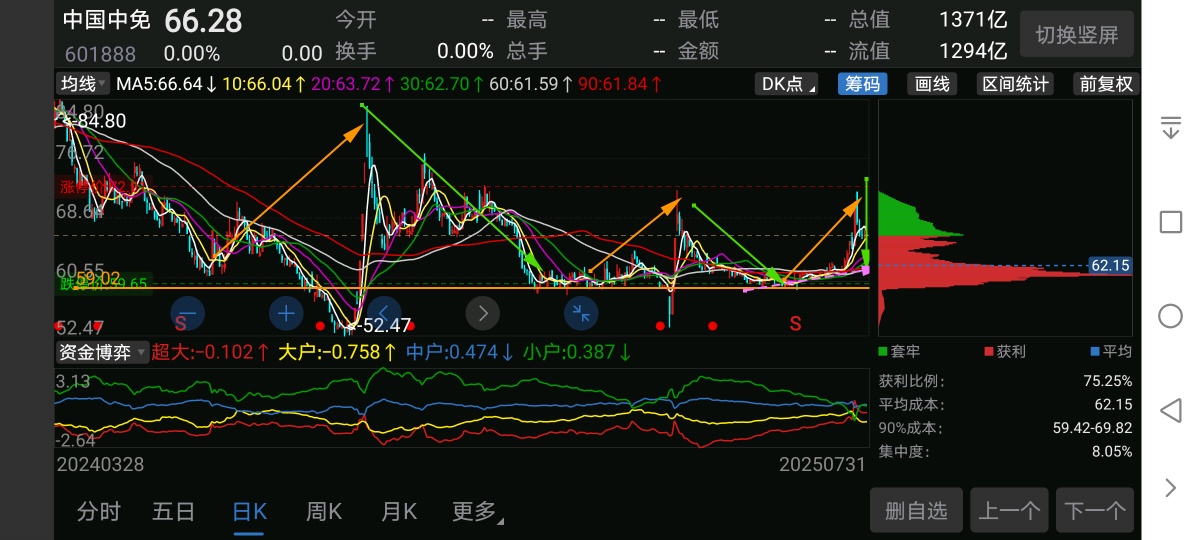Open 区间统计 range statistics
The height and width of the screenshot is (540, 1200).
[x=1015, y=84]
